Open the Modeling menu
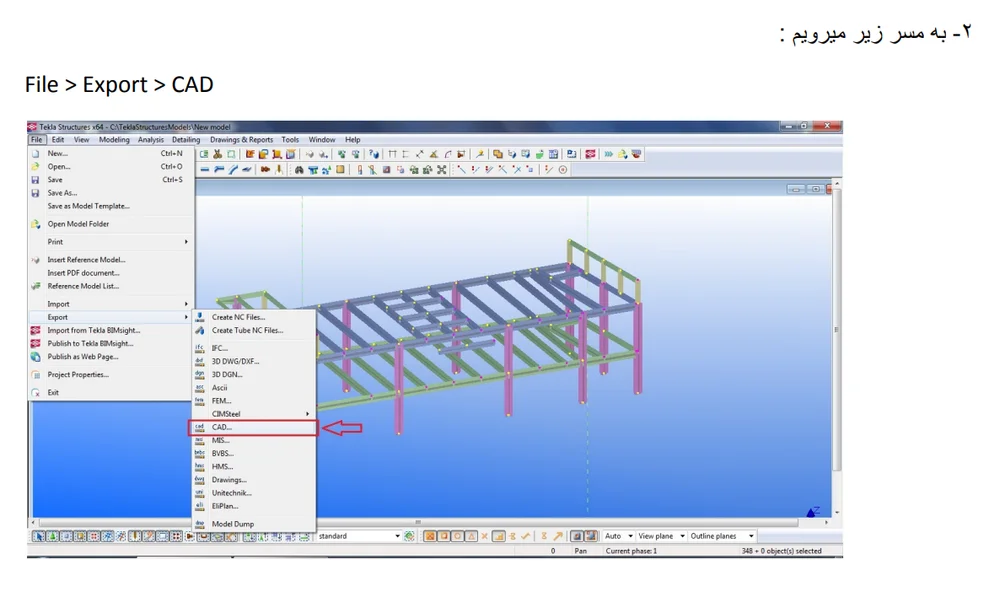The height and width of the screenshot is (592, 1000). pyautogui.click(x=114, y=140)
